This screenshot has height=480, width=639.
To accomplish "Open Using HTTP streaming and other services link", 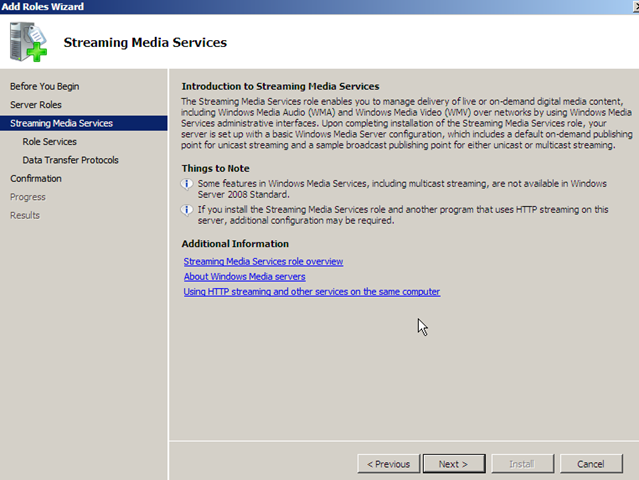I will 312,292.
